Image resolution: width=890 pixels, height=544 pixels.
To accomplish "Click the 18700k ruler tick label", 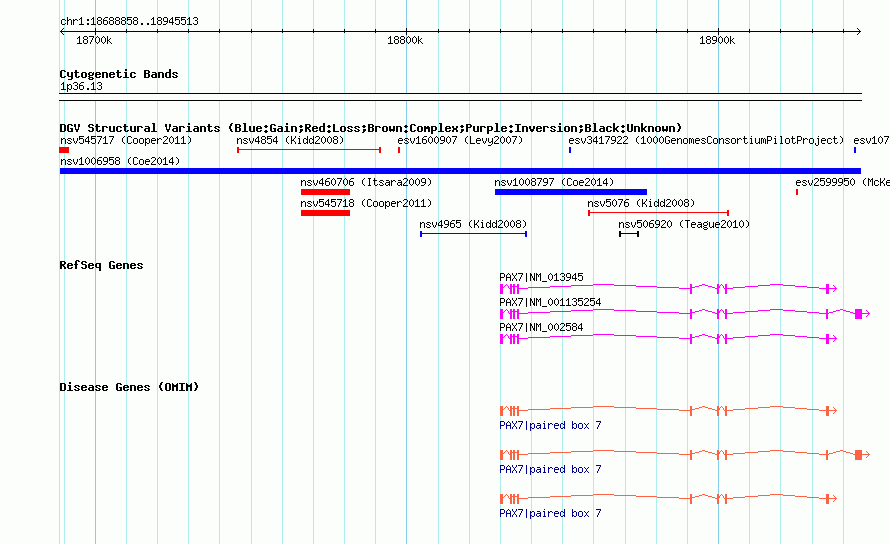I will pos(94,40).
